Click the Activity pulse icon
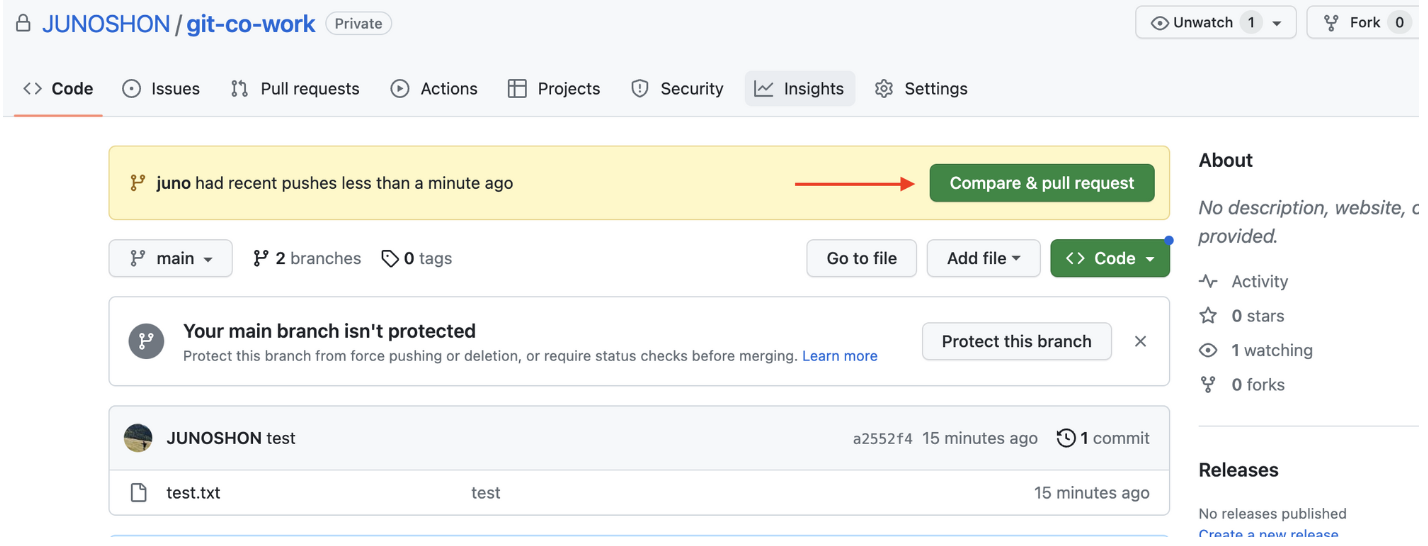 [x=1208, y=282]
